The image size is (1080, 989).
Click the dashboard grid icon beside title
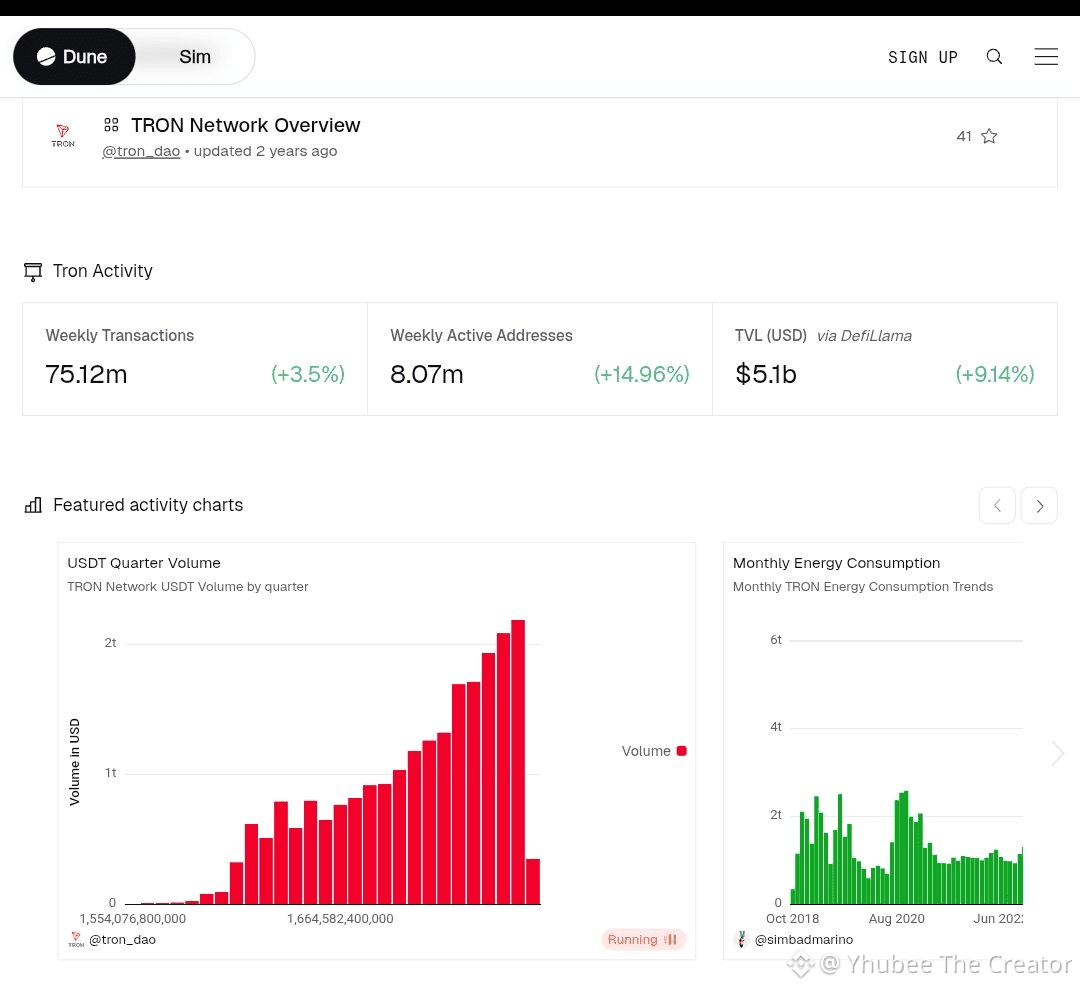(112, 125)
